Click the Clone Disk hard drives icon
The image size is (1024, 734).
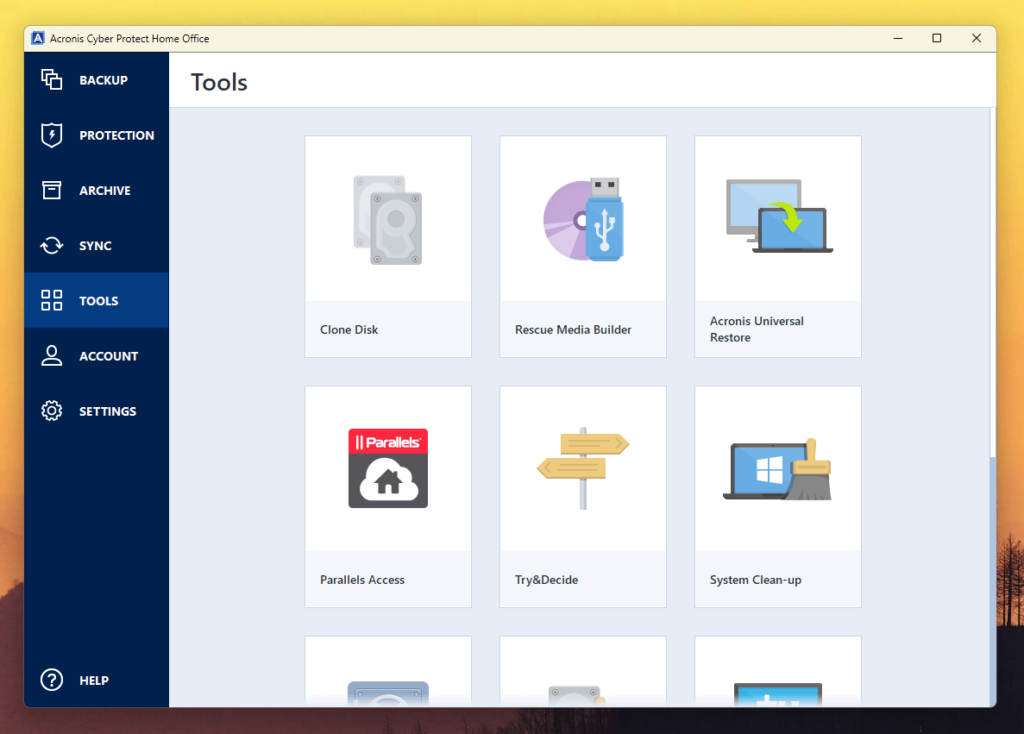tap(388, 220)
